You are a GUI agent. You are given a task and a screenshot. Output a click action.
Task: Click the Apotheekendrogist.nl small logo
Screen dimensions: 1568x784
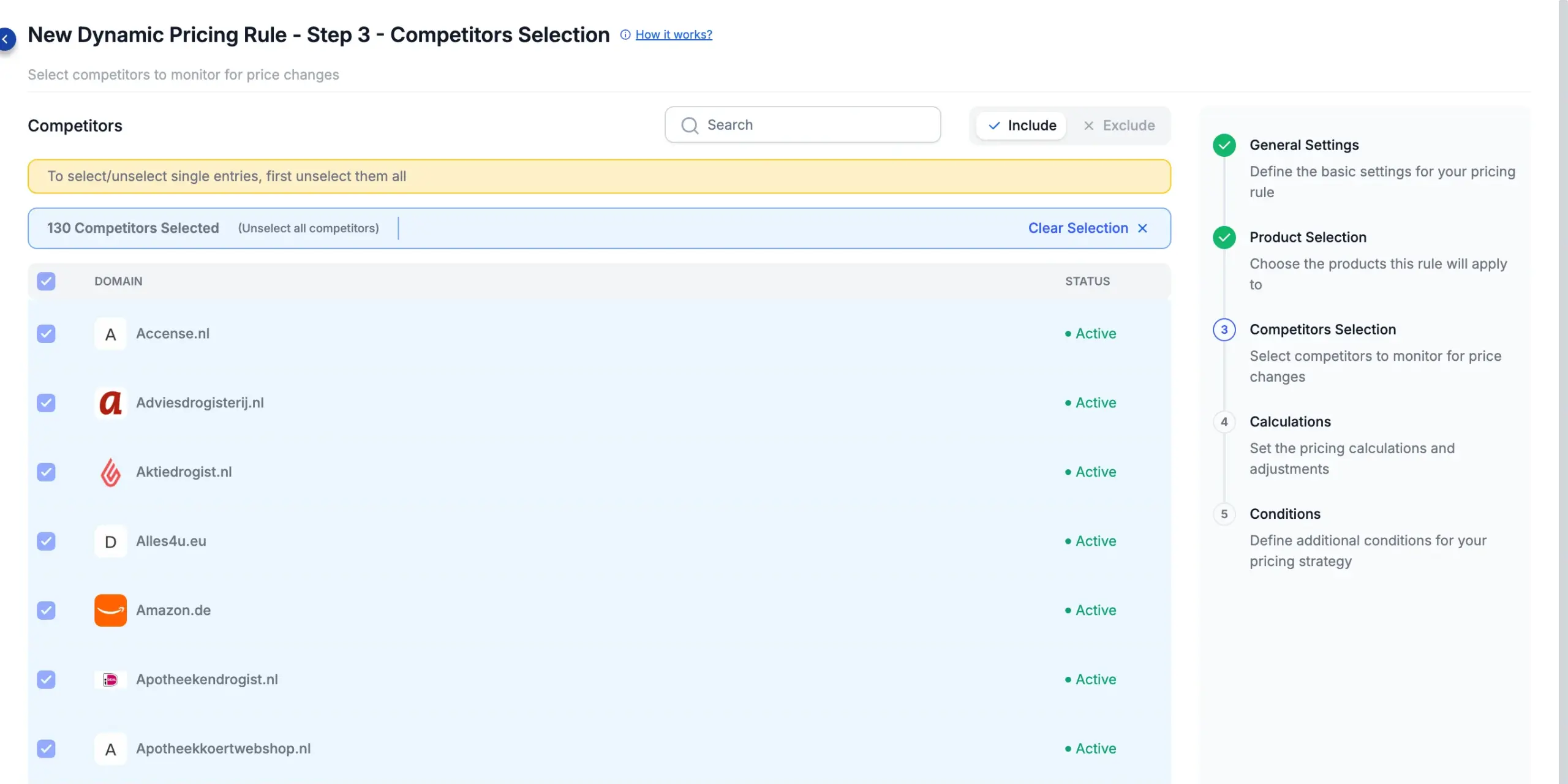[x=110, y=680]
